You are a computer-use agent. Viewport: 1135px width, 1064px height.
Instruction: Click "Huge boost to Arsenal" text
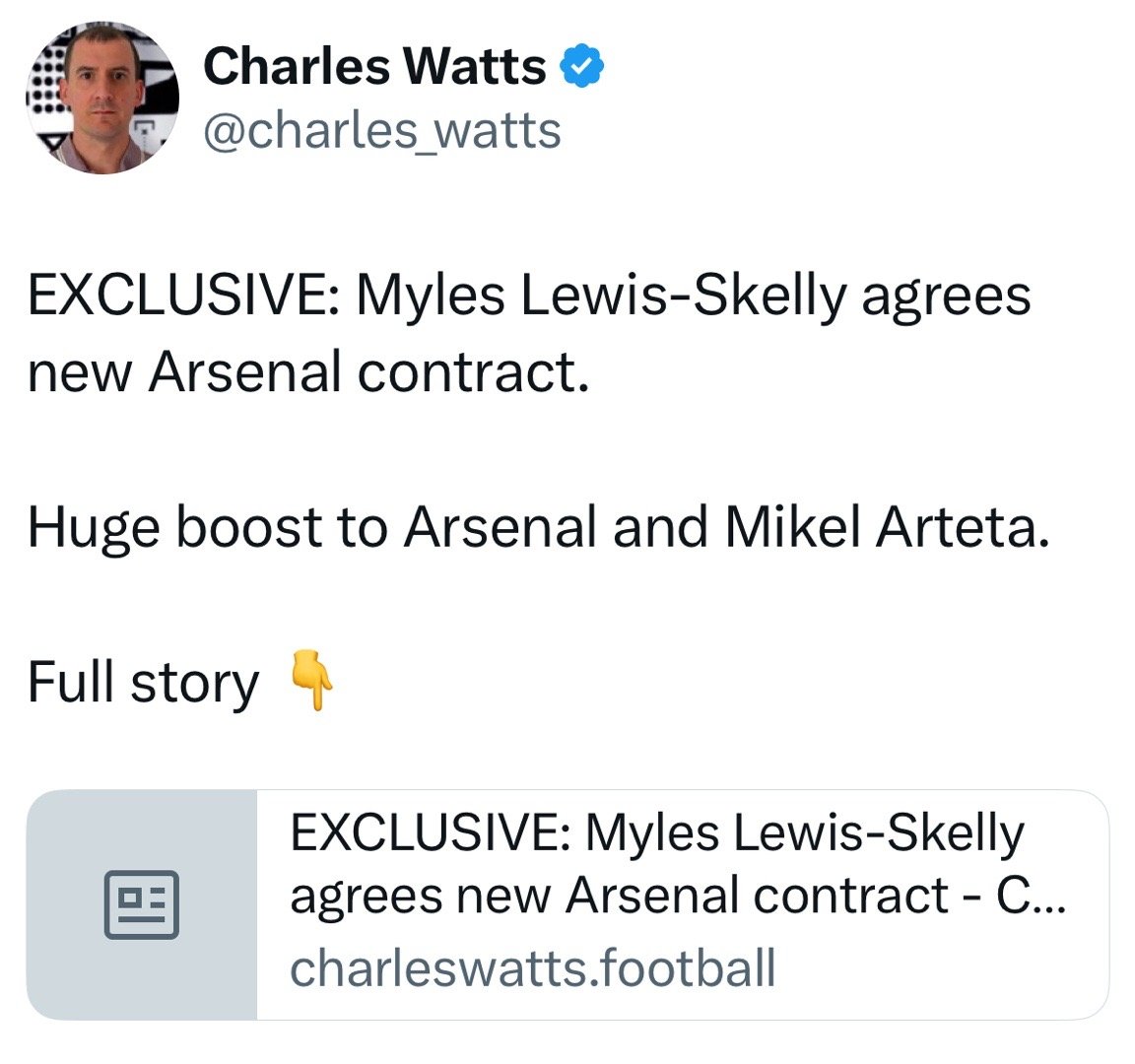[x=312, y=527]
